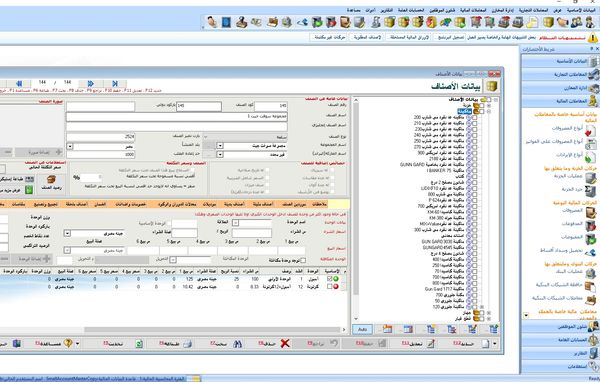The height and width of the screenshot is (382, 600).
Task: Open the إدارة المخازن menu
Action: (502, 10)
